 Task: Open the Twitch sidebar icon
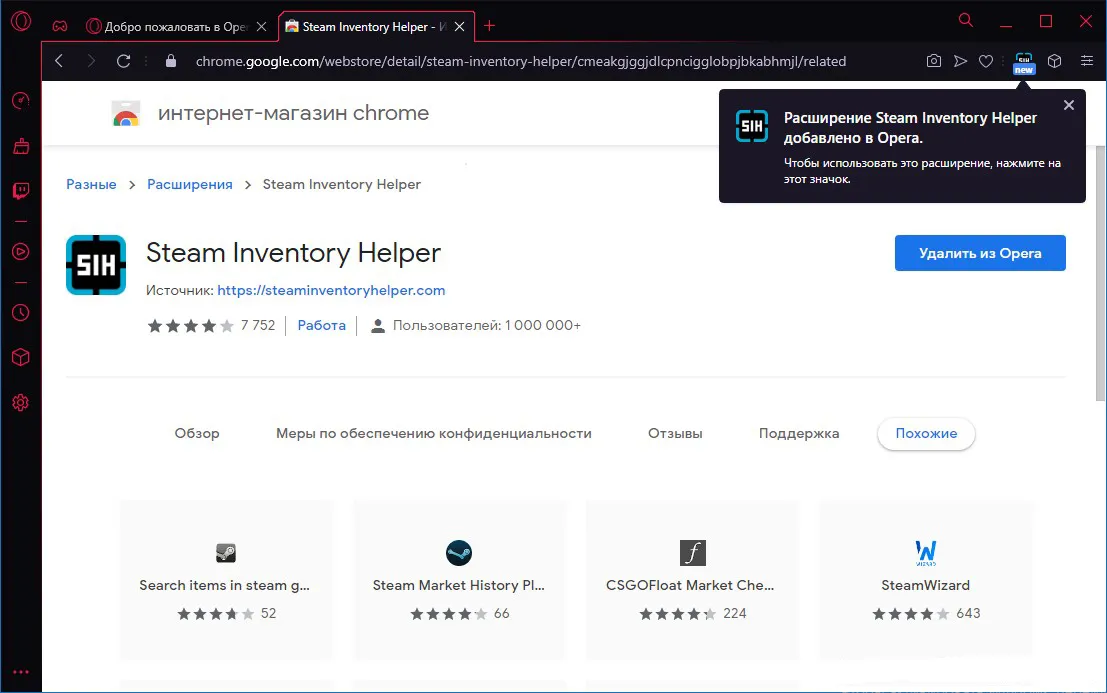(x=21, y=191)
